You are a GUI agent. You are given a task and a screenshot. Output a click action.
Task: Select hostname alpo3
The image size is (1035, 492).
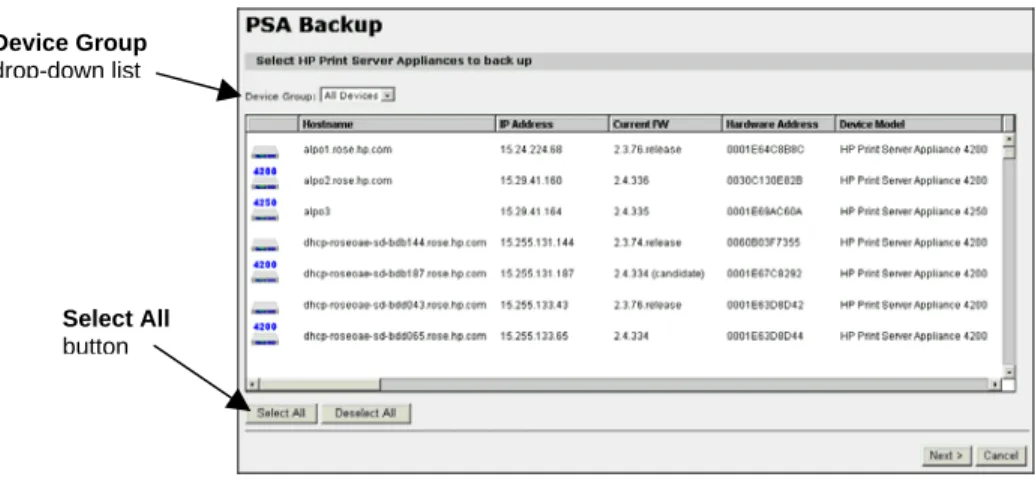316,212
